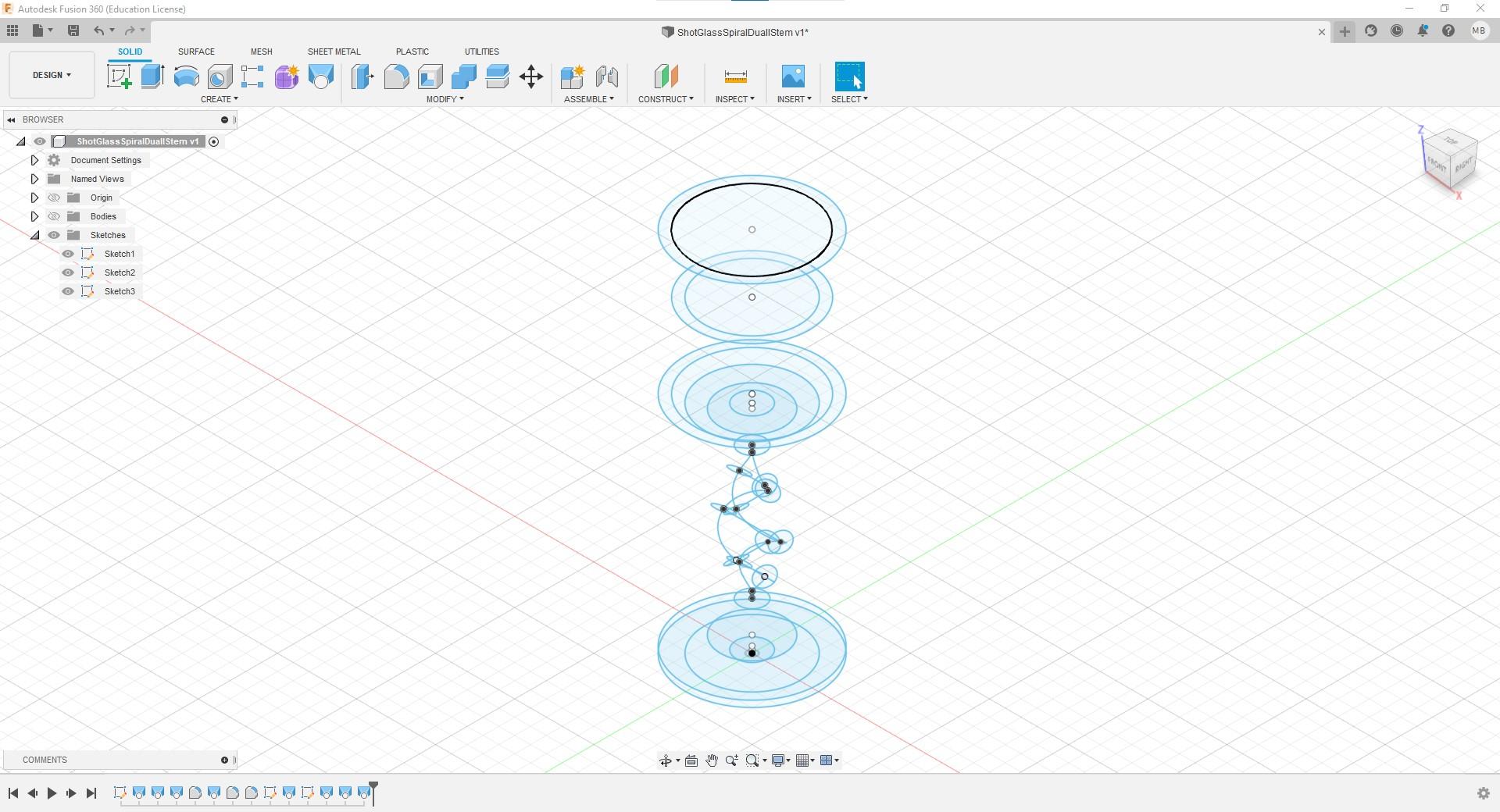This screenshot has width=1500, height=812.
Task: Select the Zoom magnifier tool
Action: 732,760
